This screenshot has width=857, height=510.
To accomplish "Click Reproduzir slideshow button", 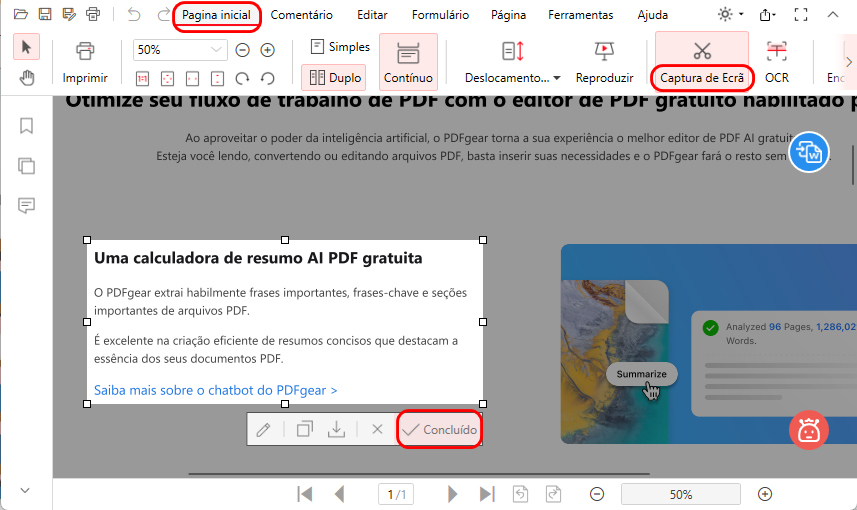I will point(604,62).
